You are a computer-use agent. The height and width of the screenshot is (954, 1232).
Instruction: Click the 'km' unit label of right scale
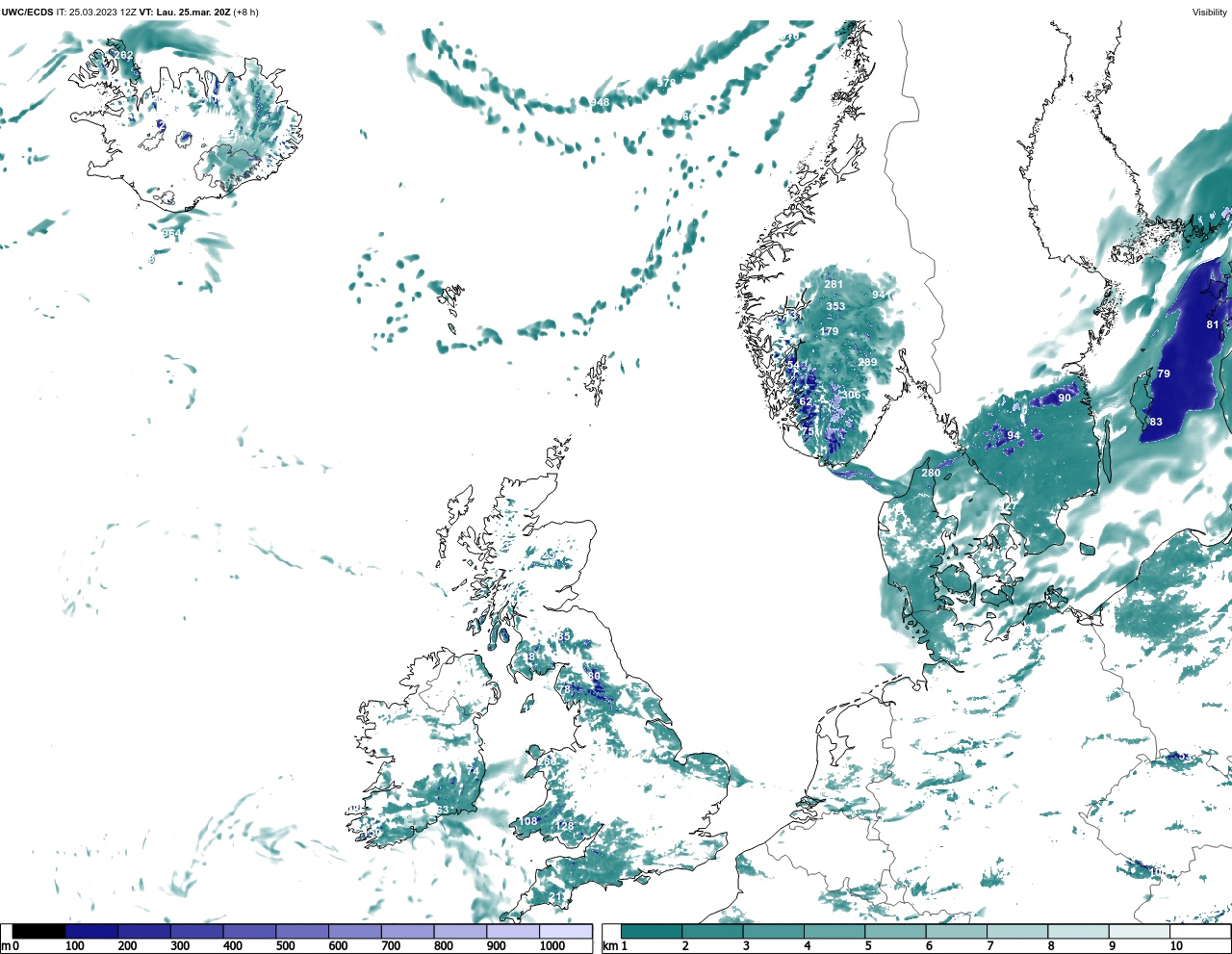(x=611, y=946)
